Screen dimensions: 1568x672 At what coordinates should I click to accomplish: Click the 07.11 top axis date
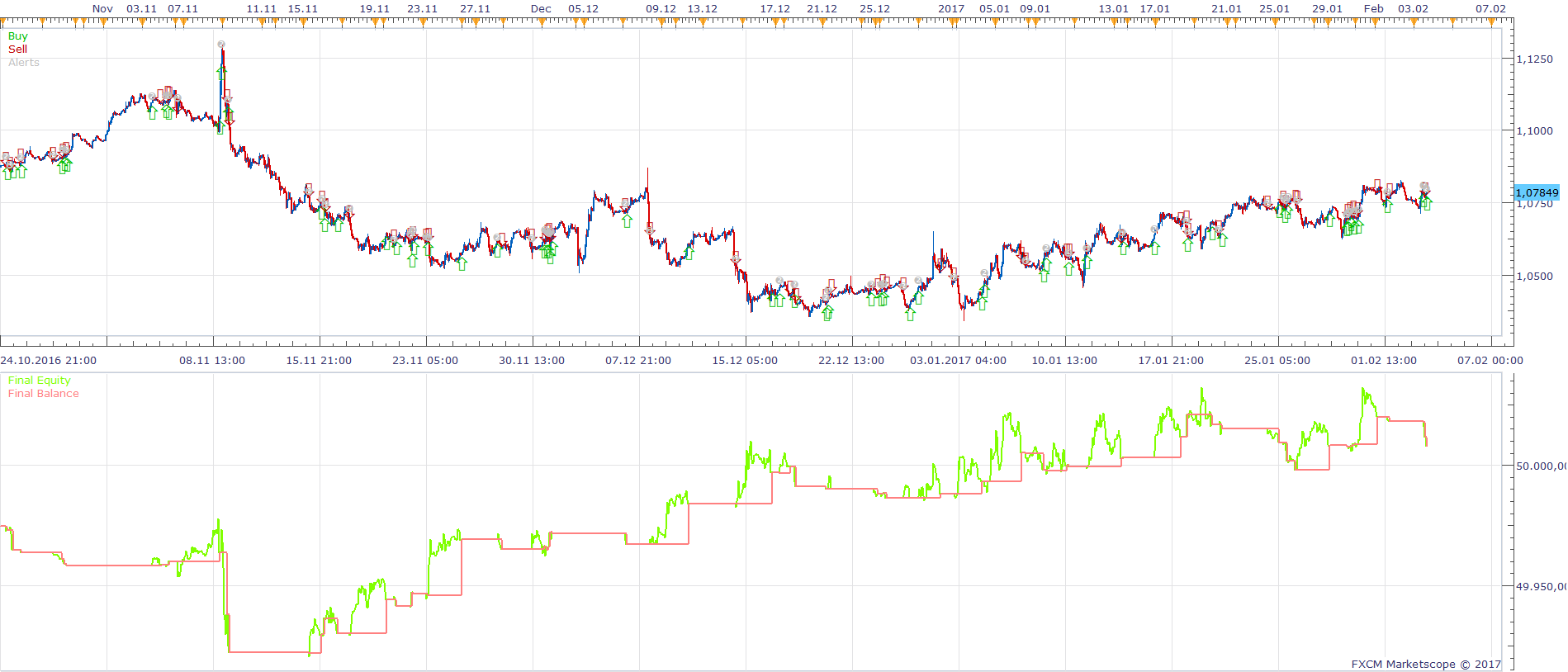pyautogui.click(x=182, y=9)
